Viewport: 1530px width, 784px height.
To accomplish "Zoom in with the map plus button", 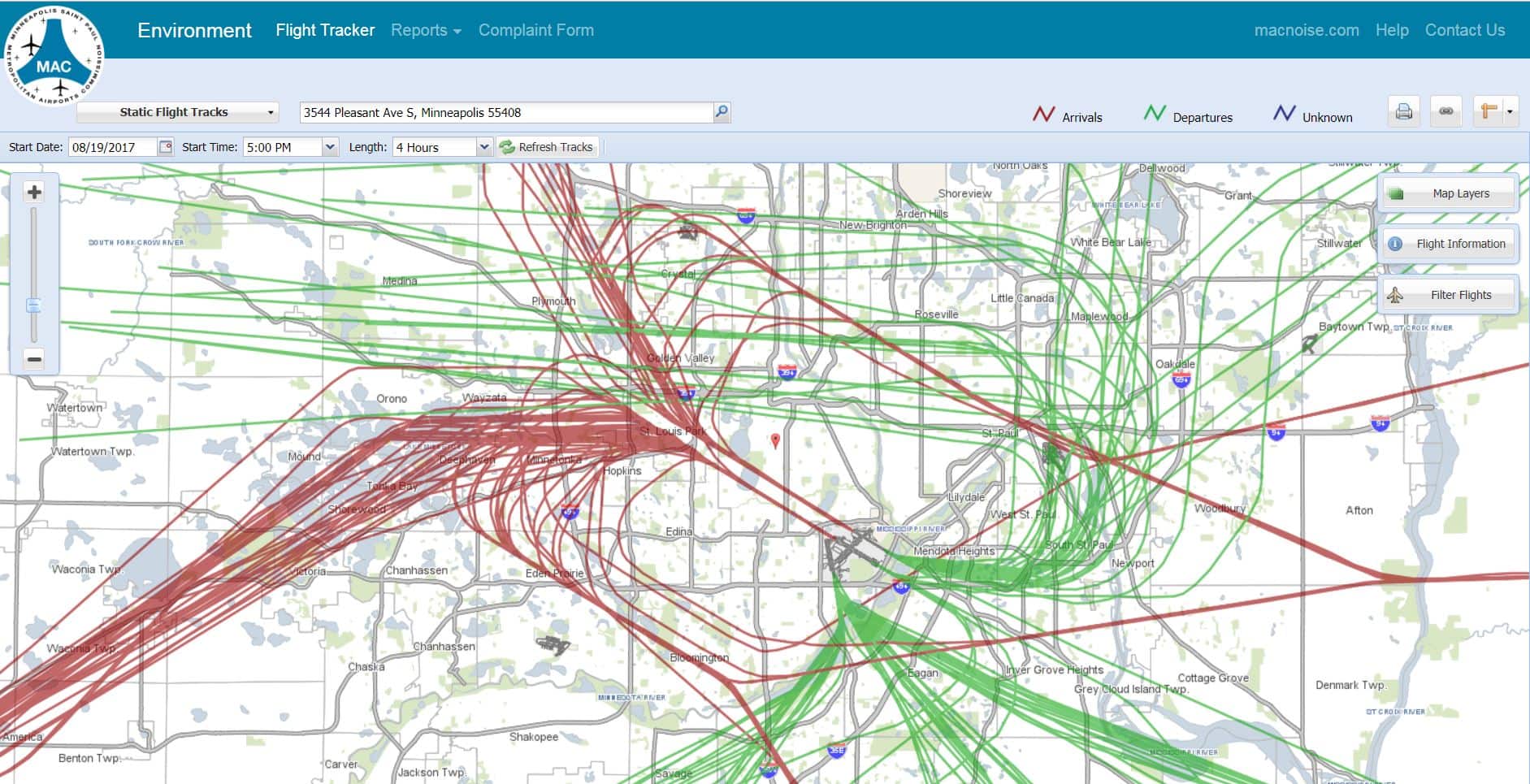I will [x=34, y=193].
